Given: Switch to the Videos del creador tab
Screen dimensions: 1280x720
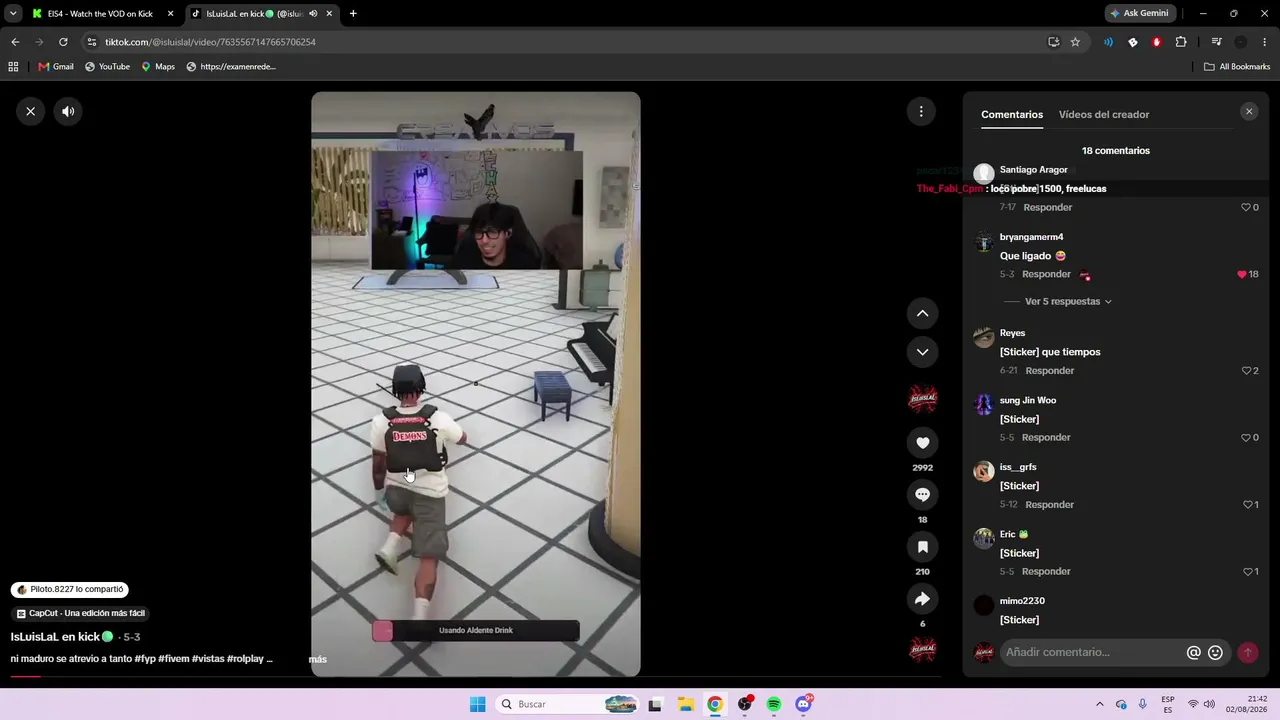Looking at the screenshot, I should pos(1104,114).
